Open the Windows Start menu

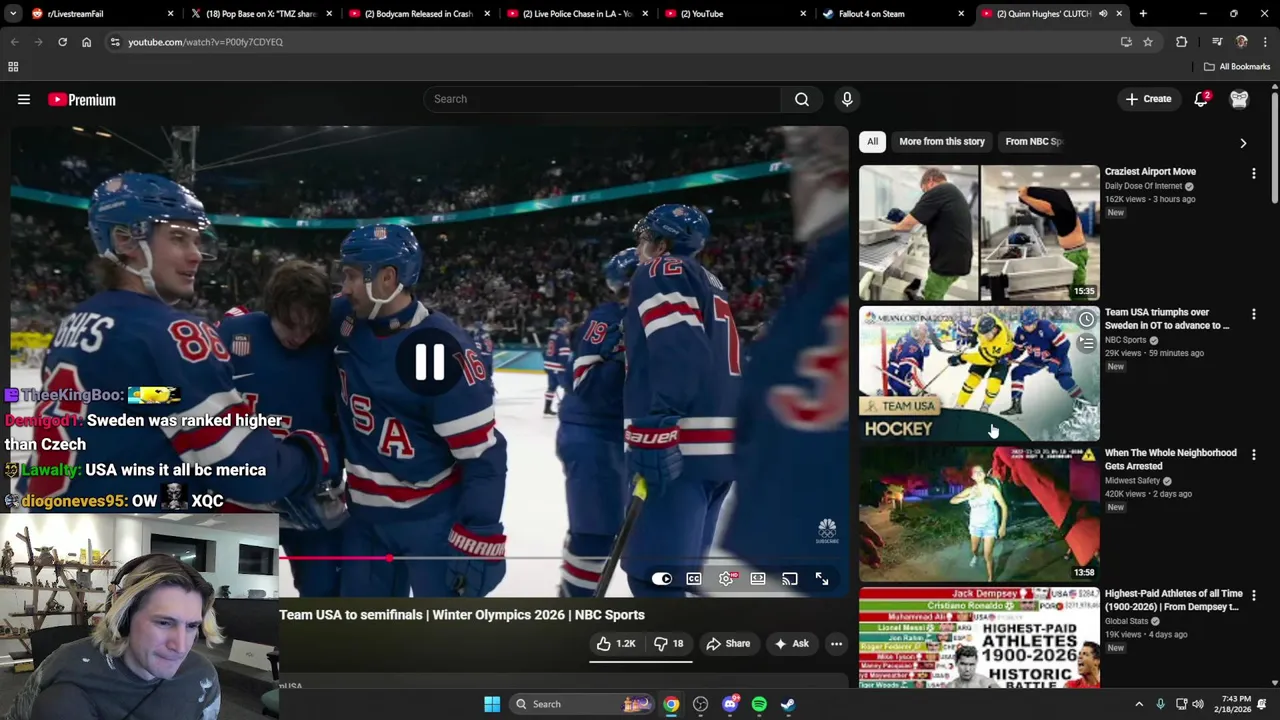[492, 704]
